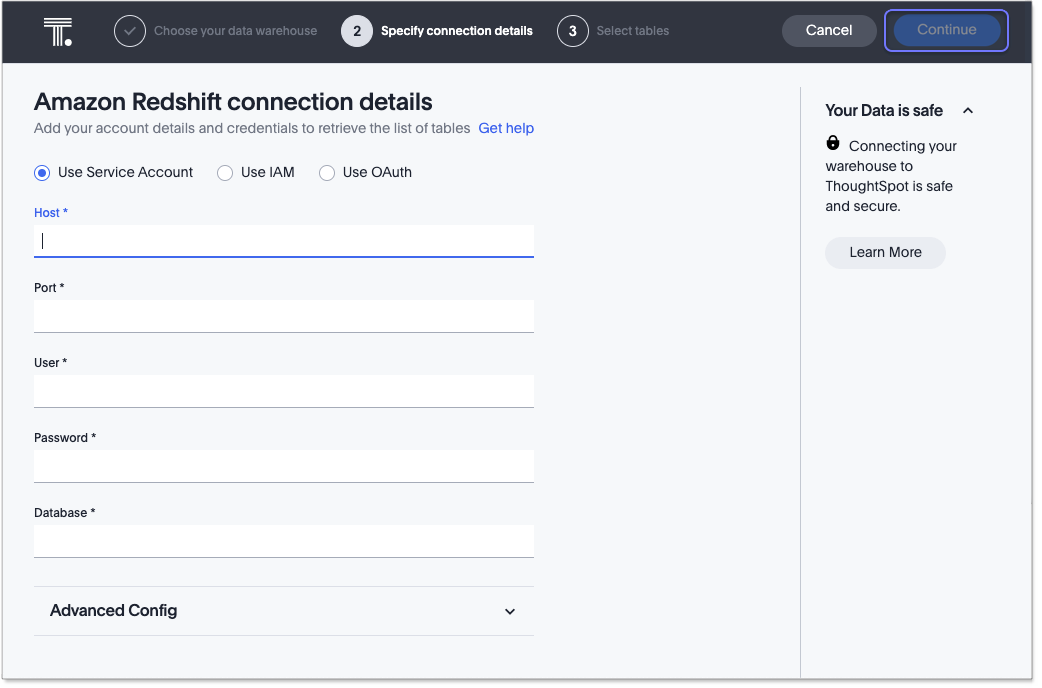1042x688 pixels.
Task: Collapse the Your Data is safe panel
Action: pos(968,111)
